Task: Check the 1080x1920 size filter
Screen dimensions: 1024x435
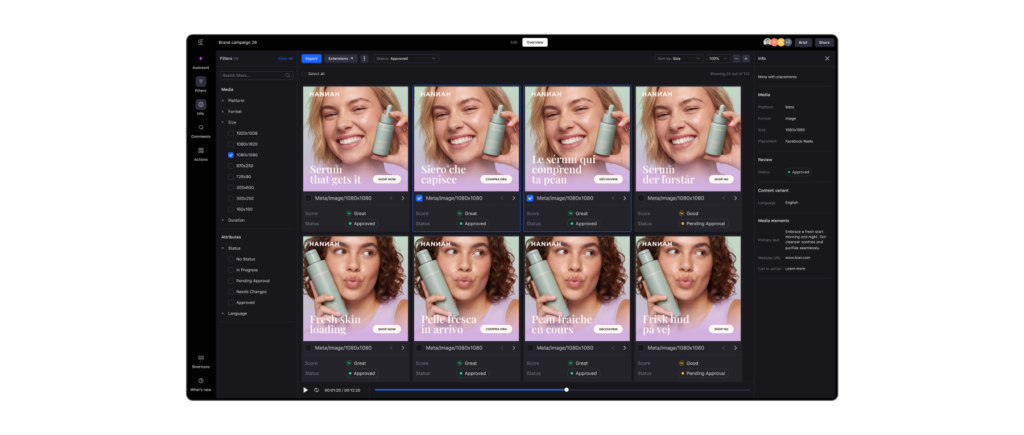Action: (x=231, y=144)
